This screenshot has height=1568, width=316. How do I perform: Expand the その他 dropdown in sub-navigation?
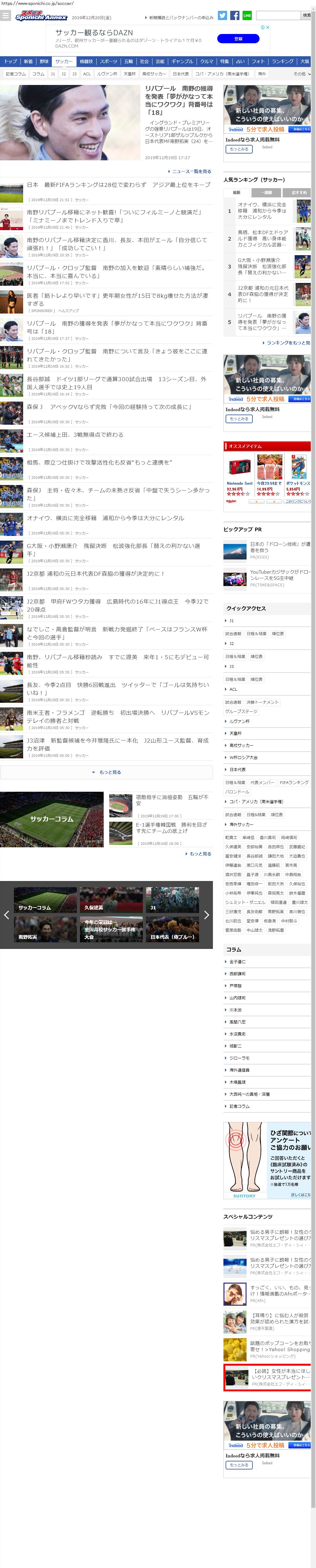click(x=301, y=74)
